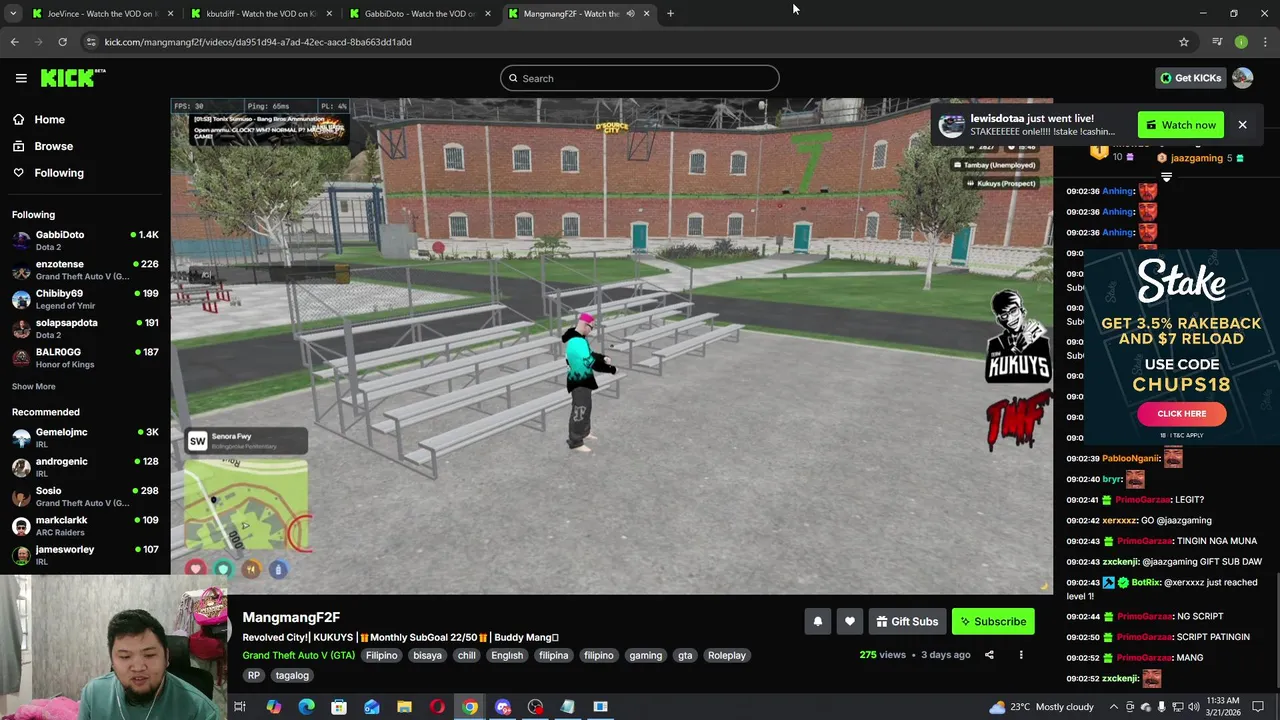This screenshot has height=720, width=1280.
Task: Click the KICK logo
Action: (x=72, y=78)
